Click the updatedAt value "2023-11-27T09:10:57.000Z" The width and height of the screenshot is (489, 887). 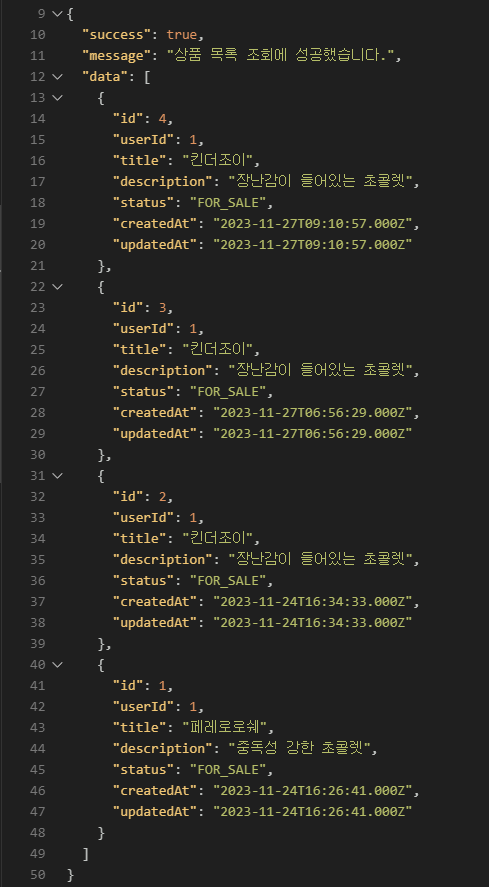(313, 245)
